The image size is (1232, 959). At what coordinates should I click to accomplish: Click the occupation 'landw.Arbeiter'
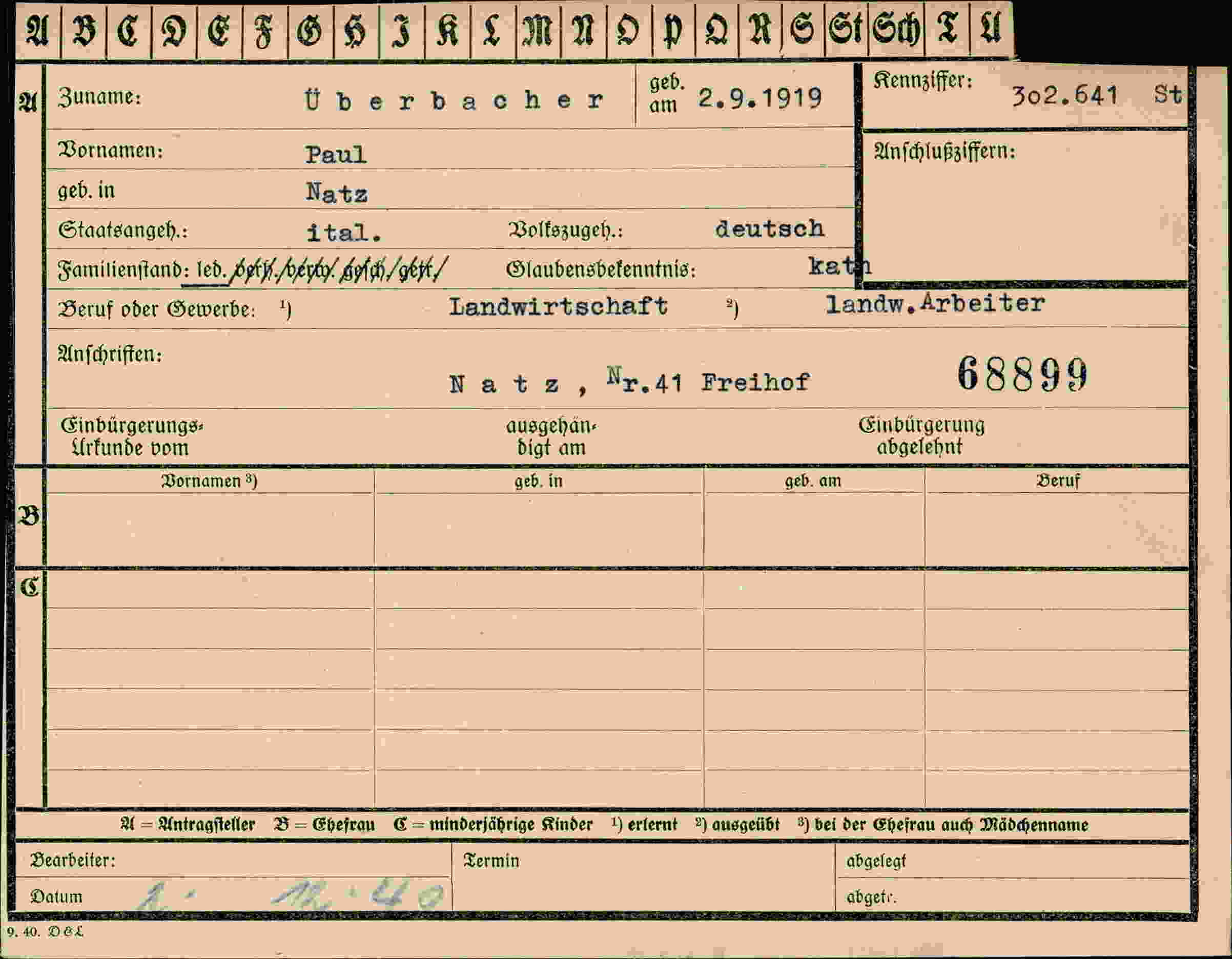935,304
